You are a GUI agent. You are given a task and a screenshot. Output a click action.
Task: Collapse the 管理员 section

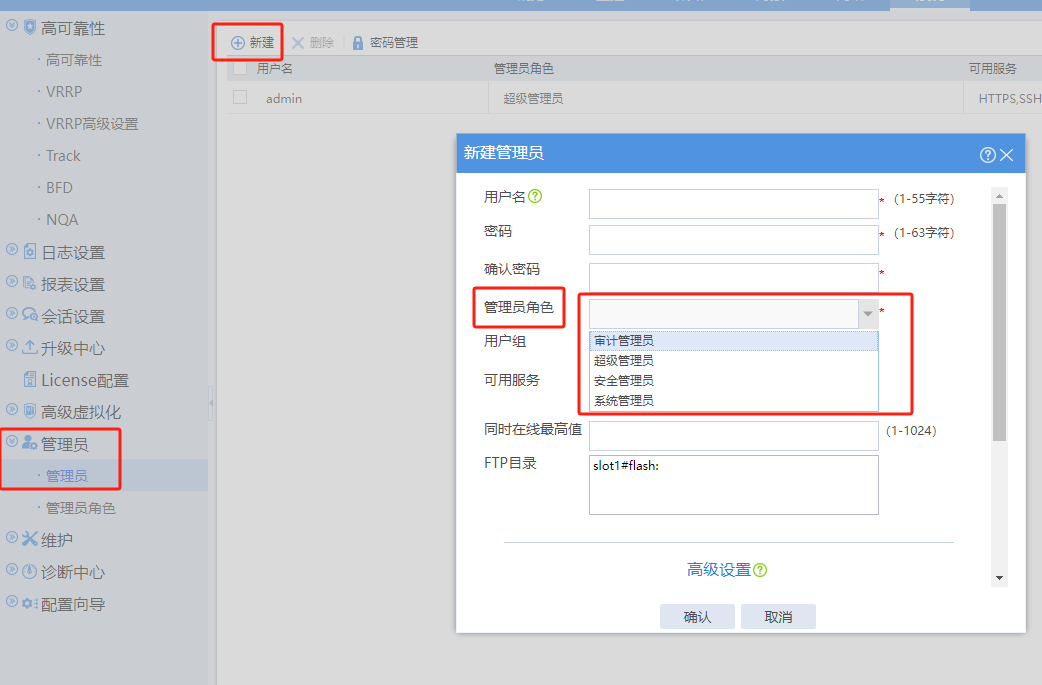click(x=12, y=441)
